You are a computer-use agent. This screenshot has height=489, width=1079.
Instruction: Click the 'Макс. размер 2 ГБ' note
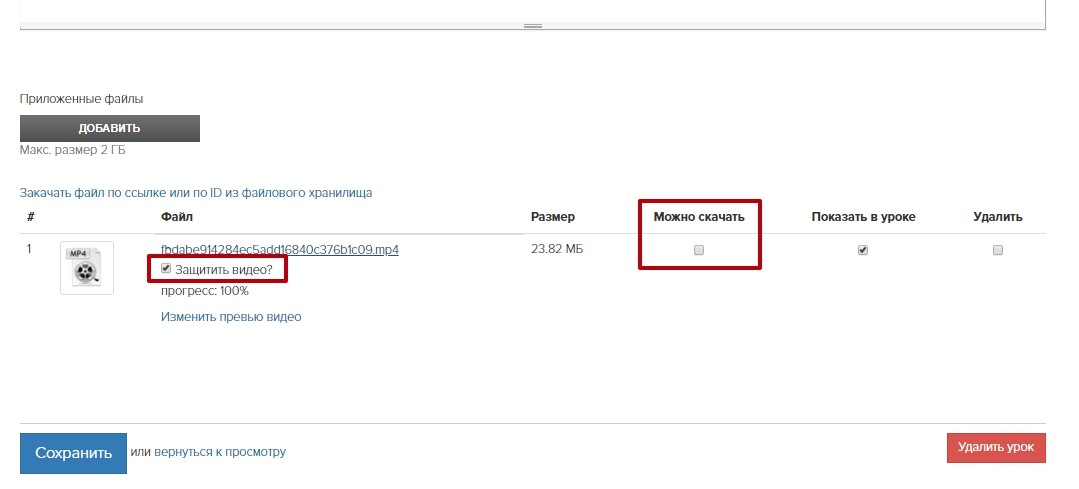pos(73,151)
